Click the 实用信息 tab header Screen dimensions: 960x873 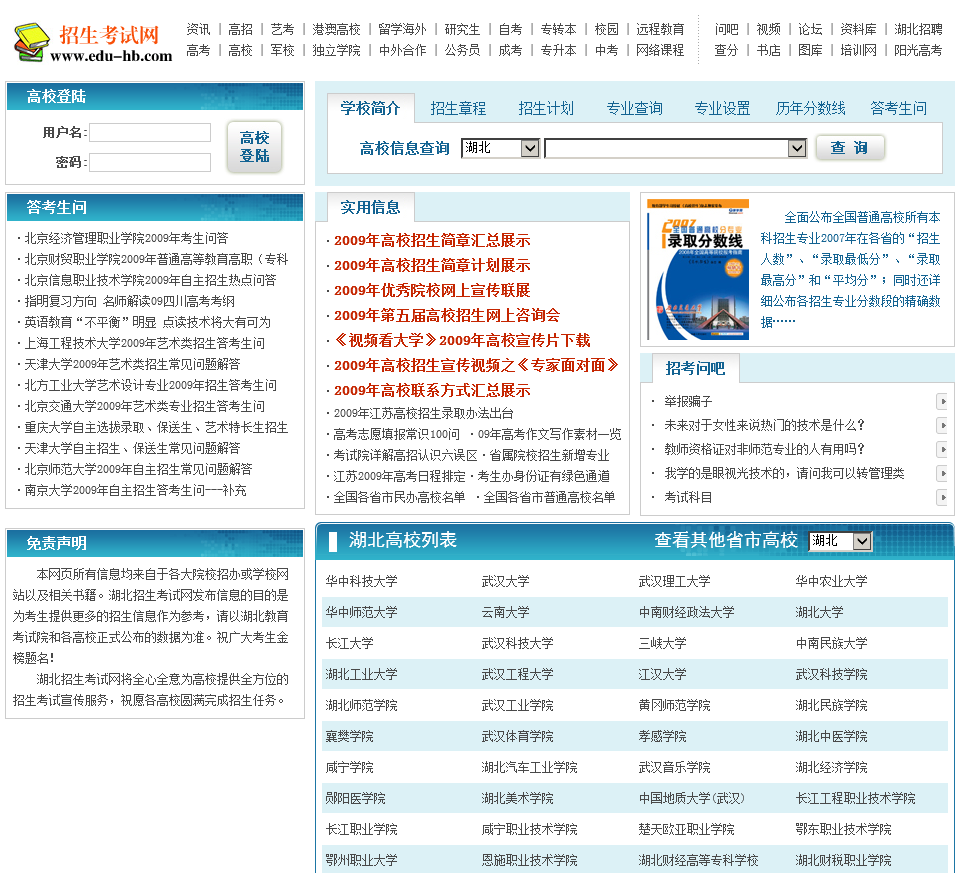370,208
